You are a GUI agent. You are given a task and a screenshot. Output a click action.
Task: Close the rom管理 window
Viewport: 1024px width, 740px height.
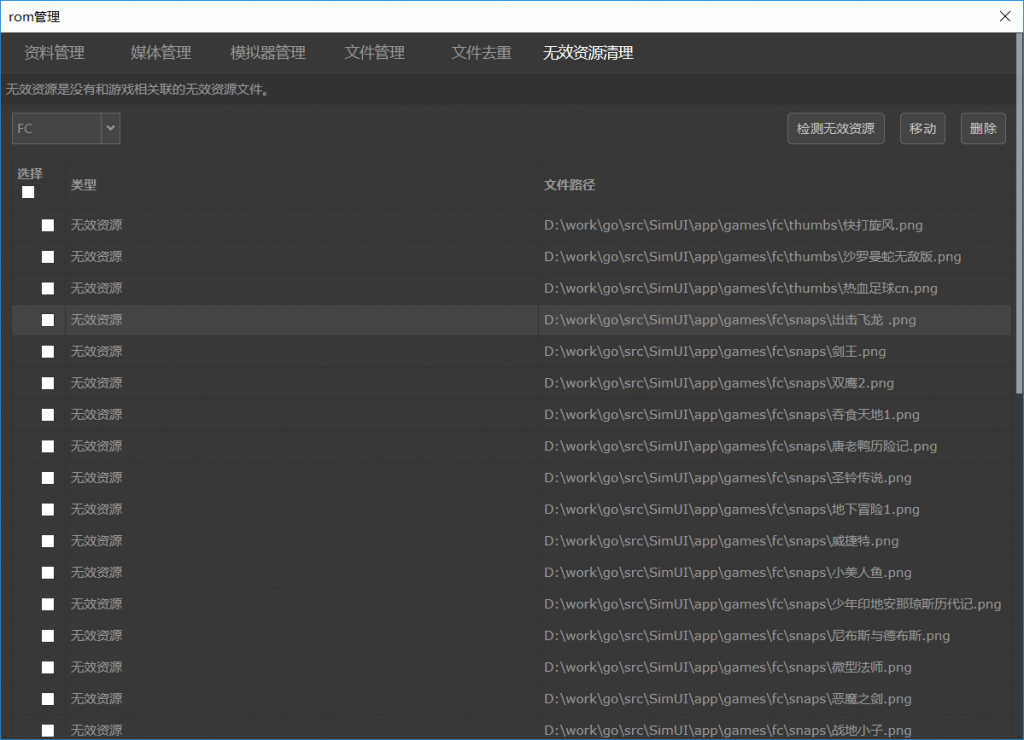click(x=1005, y=16)
